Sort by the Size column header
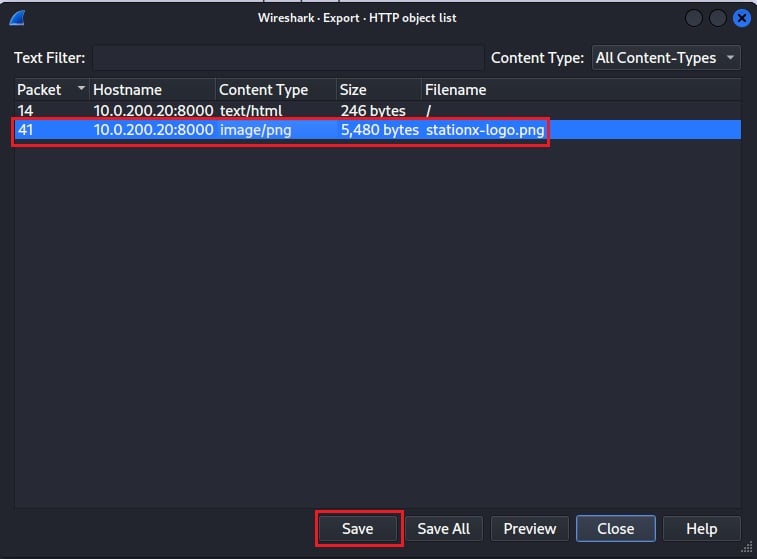 (378, 90)
